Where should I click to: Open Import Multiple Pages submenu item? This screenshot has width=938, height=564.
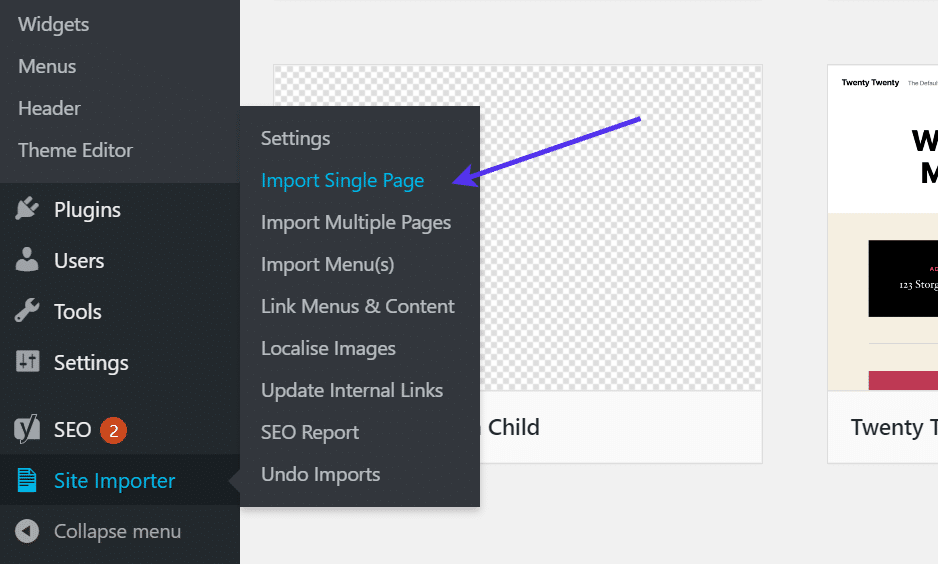click(355, 222)
